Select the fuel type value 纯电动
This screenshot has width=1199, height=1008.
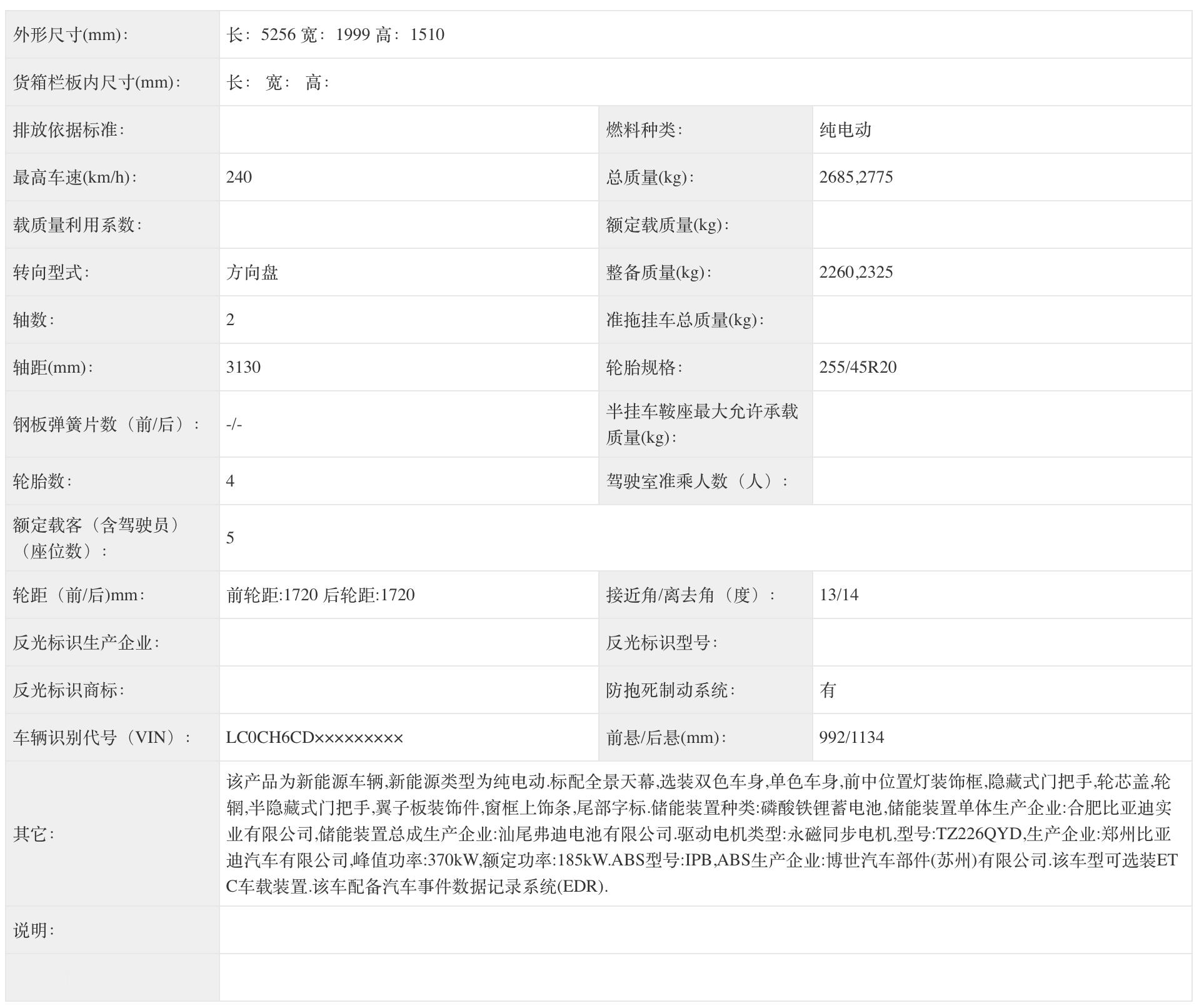point(845,129)
